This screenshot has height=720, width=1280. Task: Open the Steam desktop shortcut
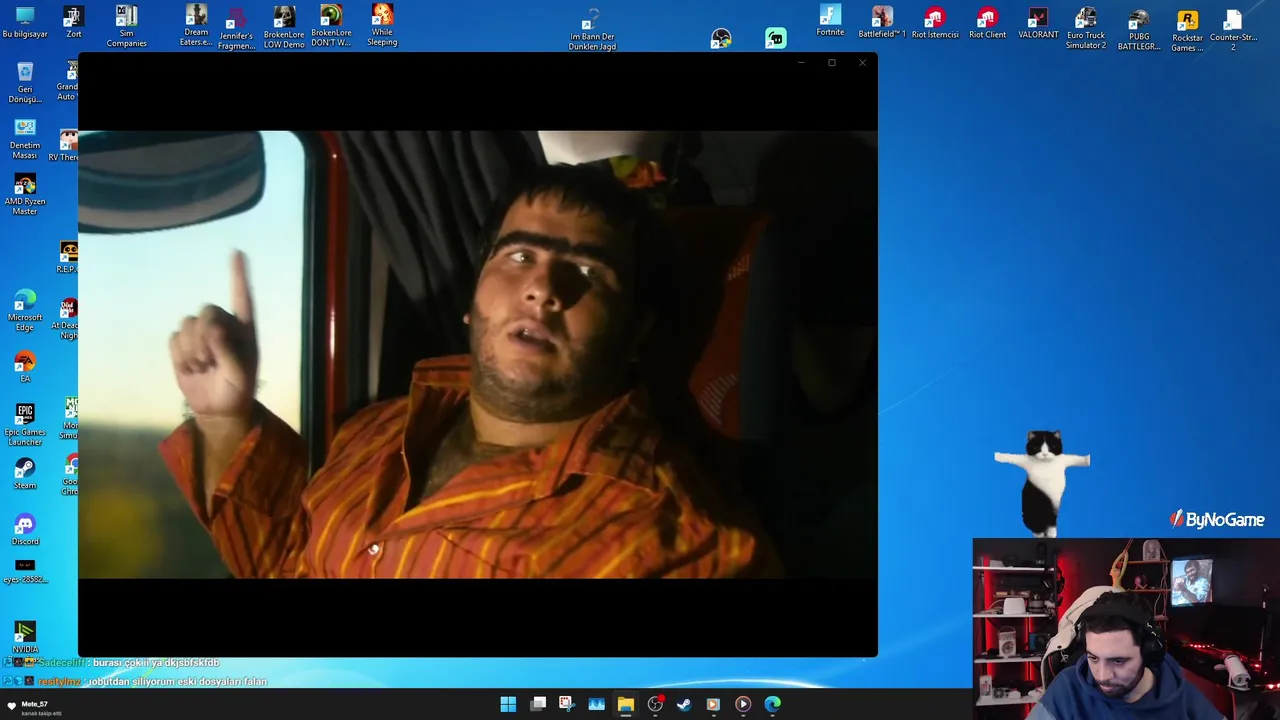click(25, 474)
